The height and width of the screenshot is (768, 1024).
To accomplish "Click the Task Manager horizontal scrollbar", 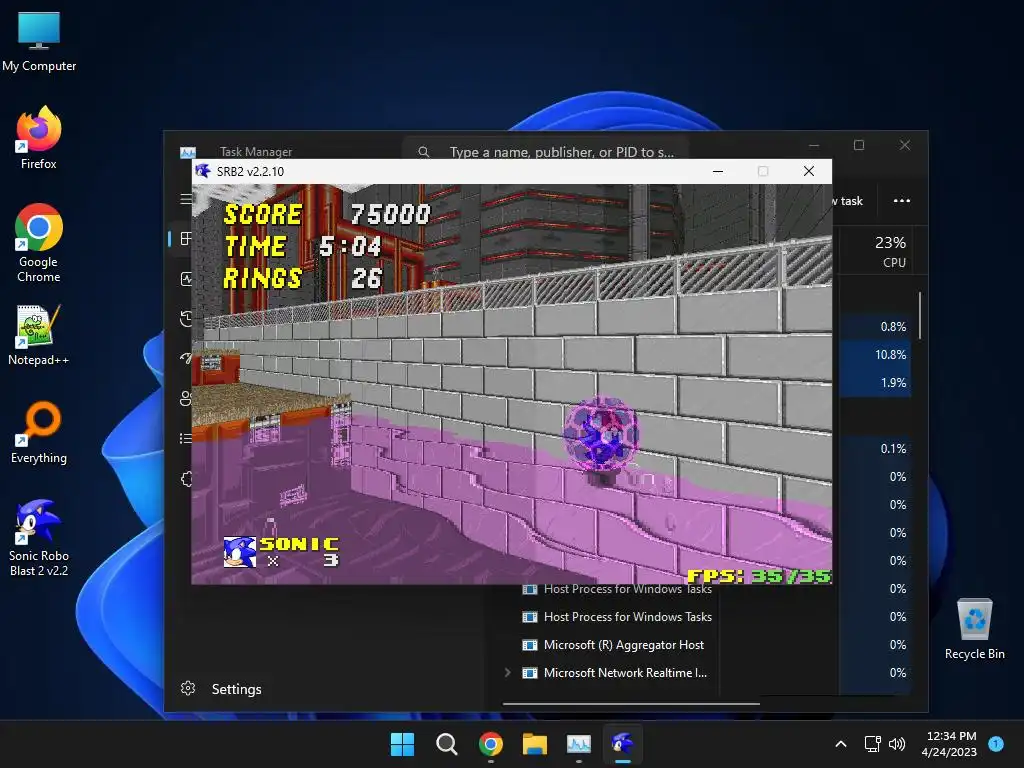I will 631,704.
